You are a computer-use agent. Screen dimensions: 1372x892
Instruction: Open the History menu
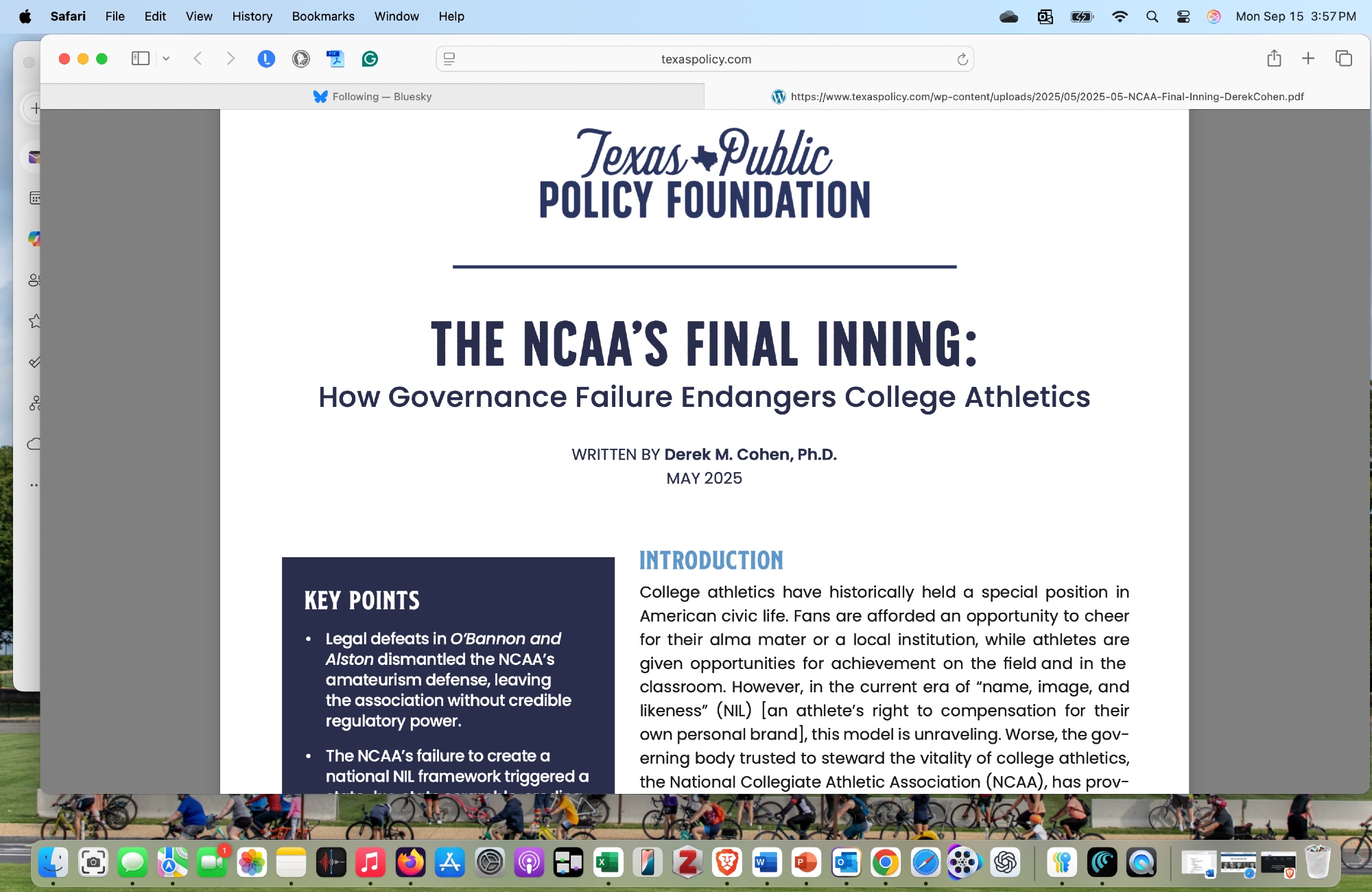point(252,16)
